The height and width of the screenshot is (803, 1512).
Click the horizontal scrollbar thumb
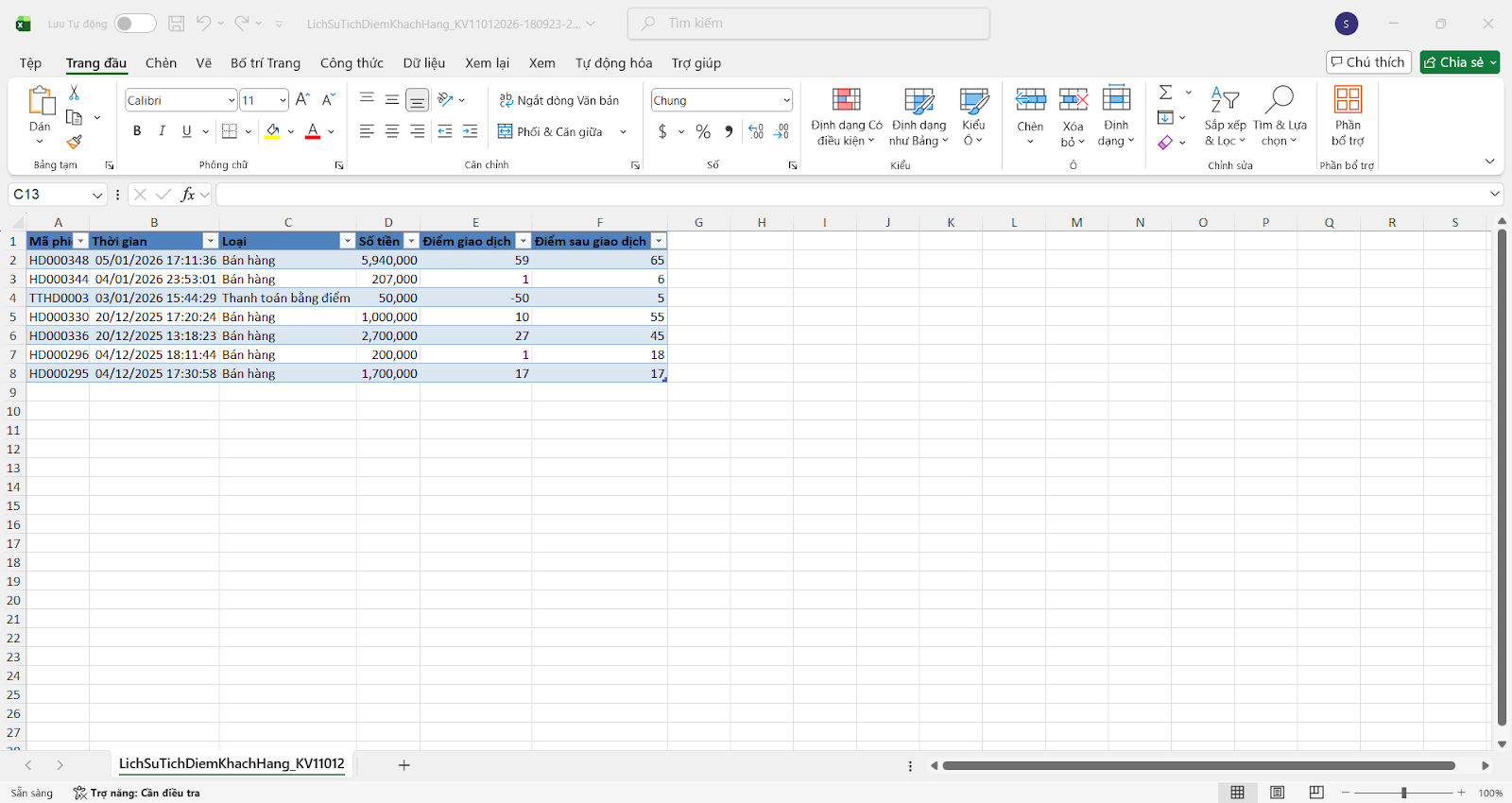(1198, 765)
